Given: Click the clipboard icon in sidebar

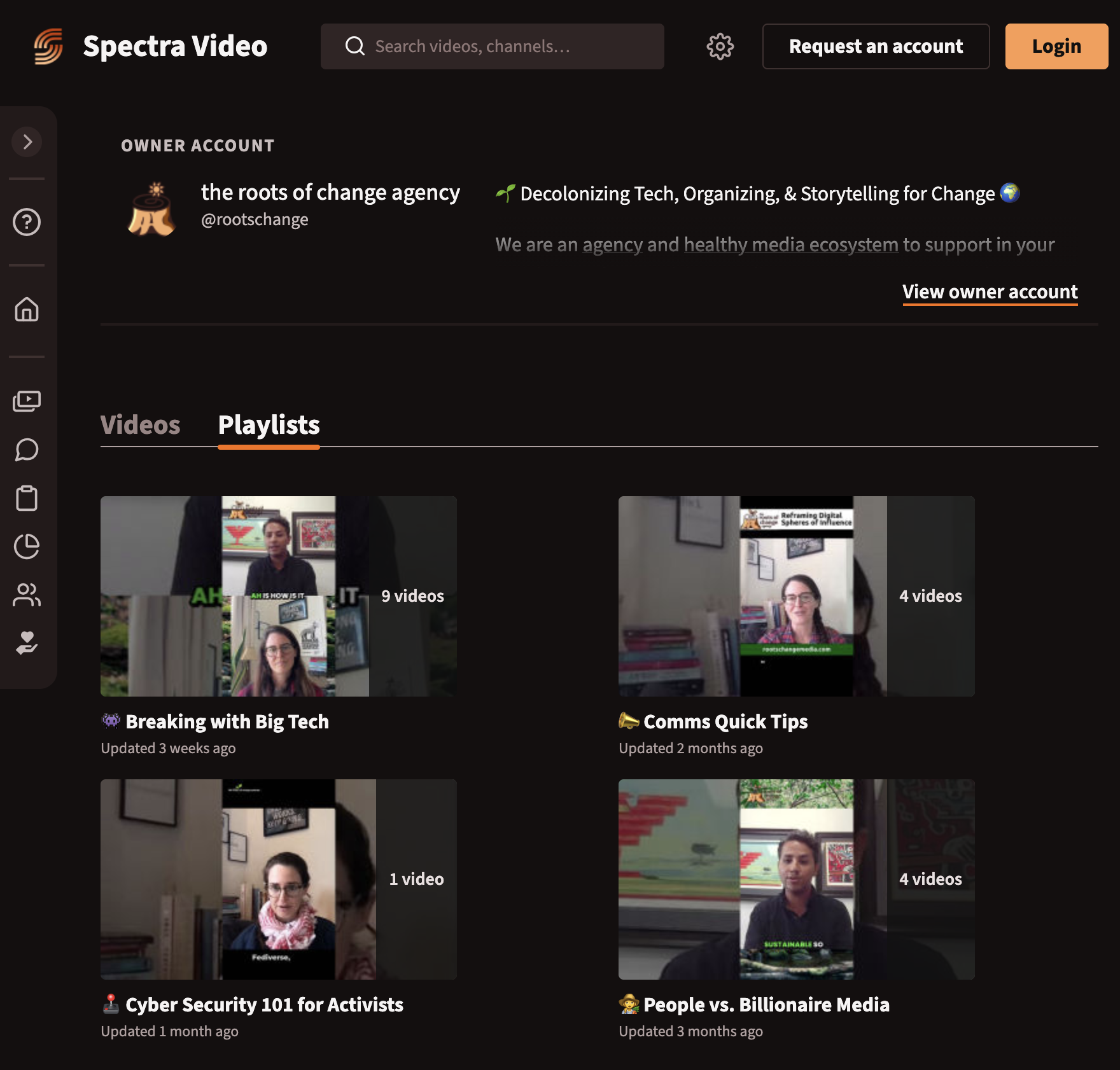Looking at the screenshot, I should tap(27, 498).
